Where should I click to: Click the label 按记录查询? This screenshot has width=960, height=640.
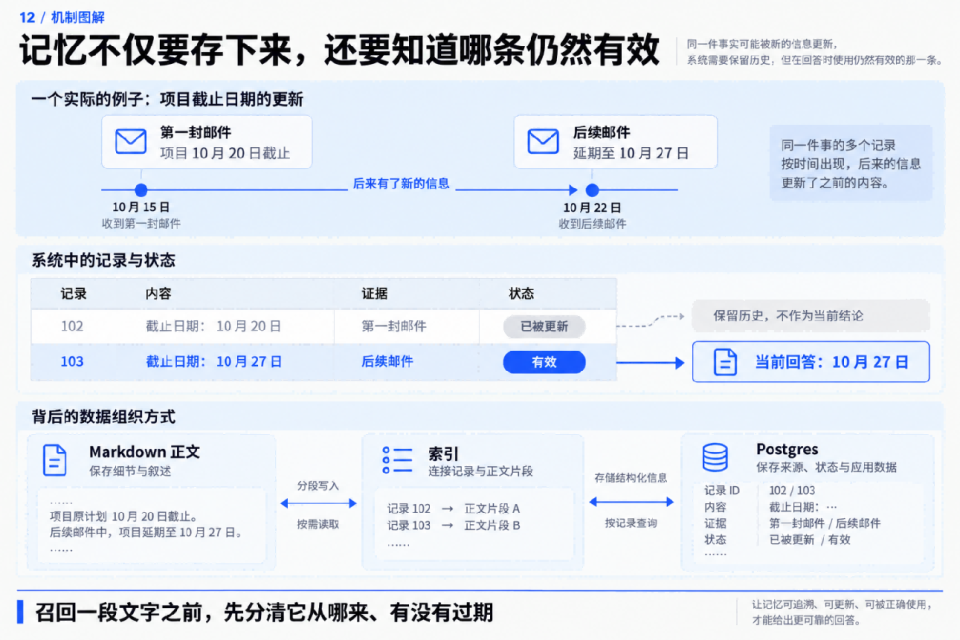click(631, 523)
